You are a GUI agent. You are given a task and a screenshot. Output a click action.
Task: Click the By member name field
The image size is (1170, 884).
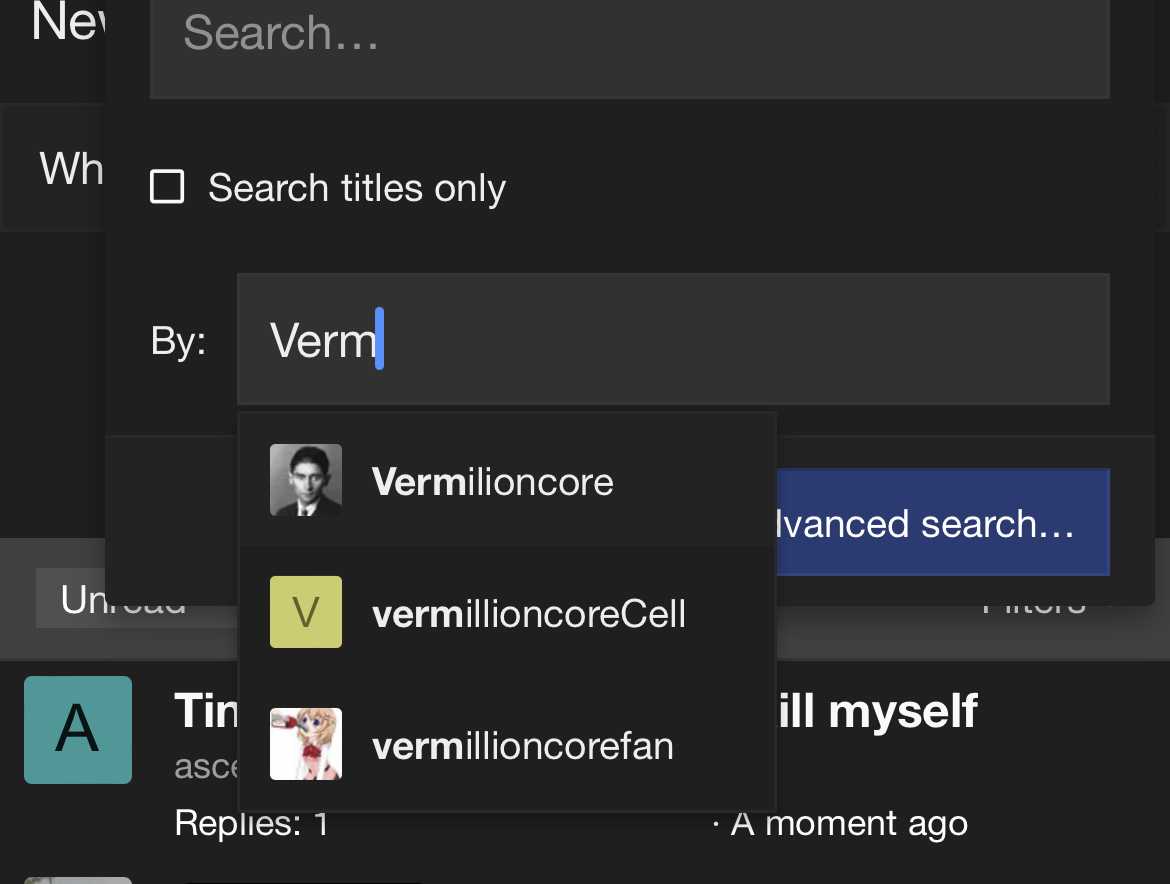[673, 339]
